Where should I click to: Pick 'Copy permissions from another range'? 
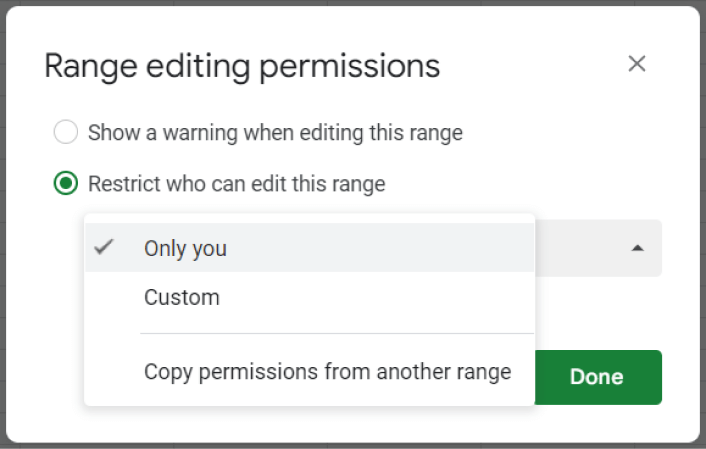tap(309, 372)
